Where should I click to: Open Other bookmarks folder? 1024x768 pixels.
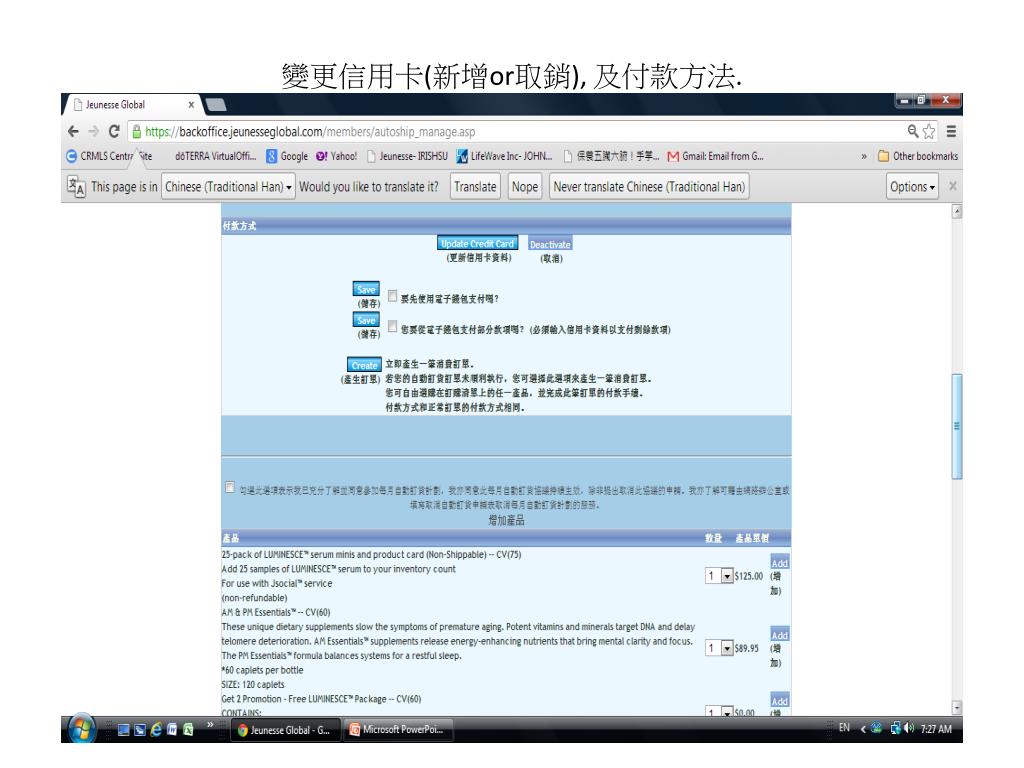coord(918,156)
